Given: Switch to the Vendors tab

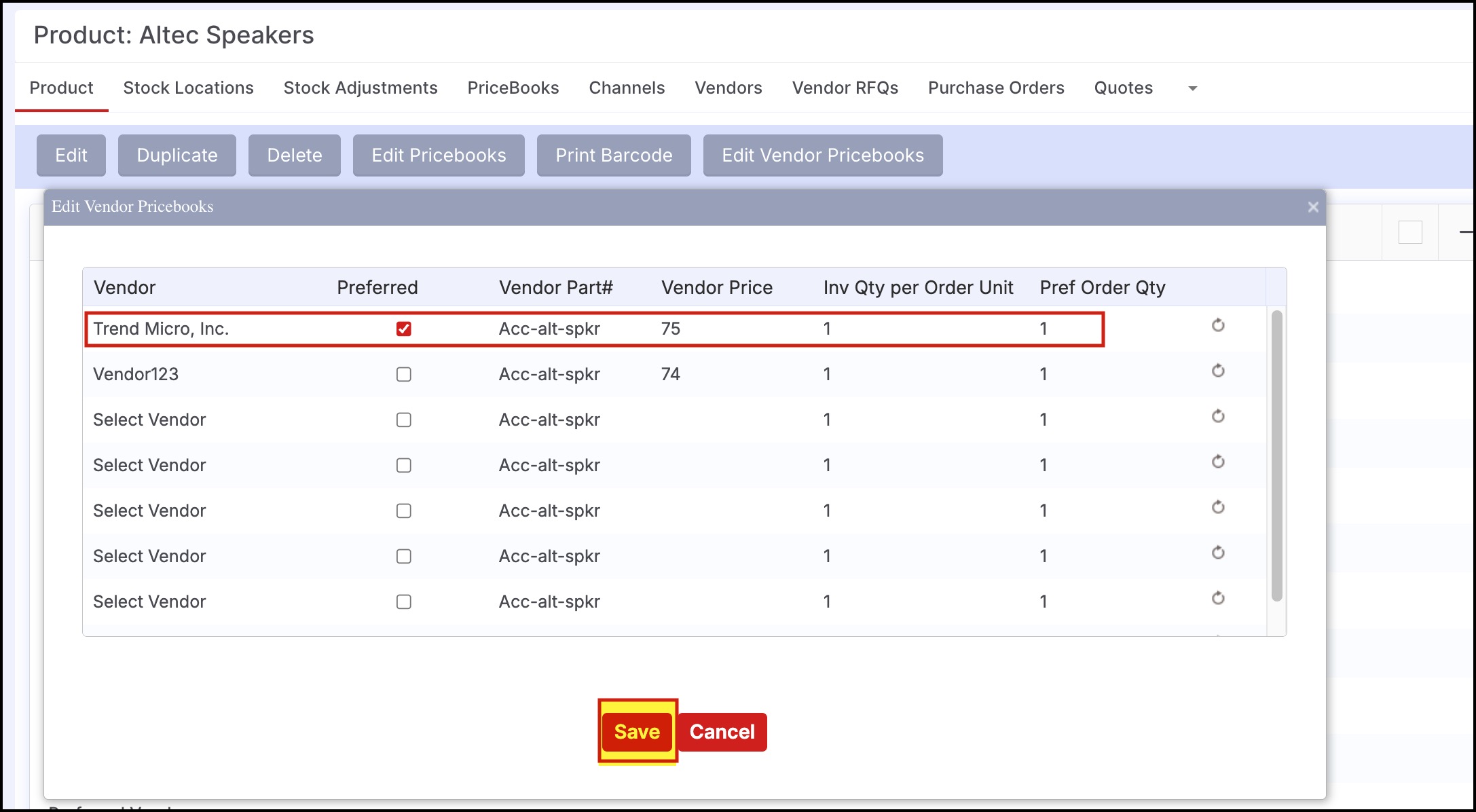Looking at the screenshot, I should tap(728, 88).
